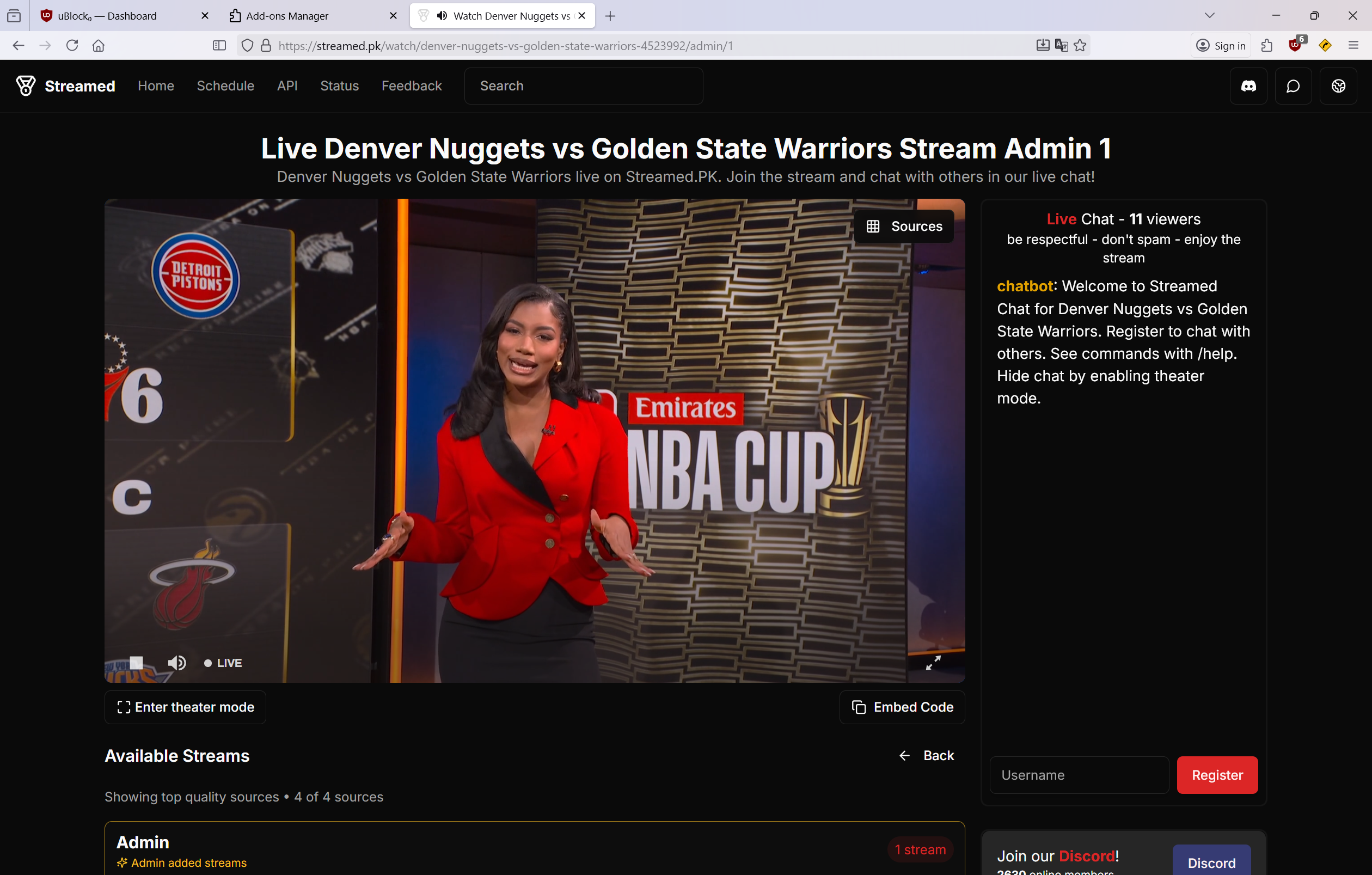Click the Username input field
The image size is (1372, 875).
[1079, 775]
